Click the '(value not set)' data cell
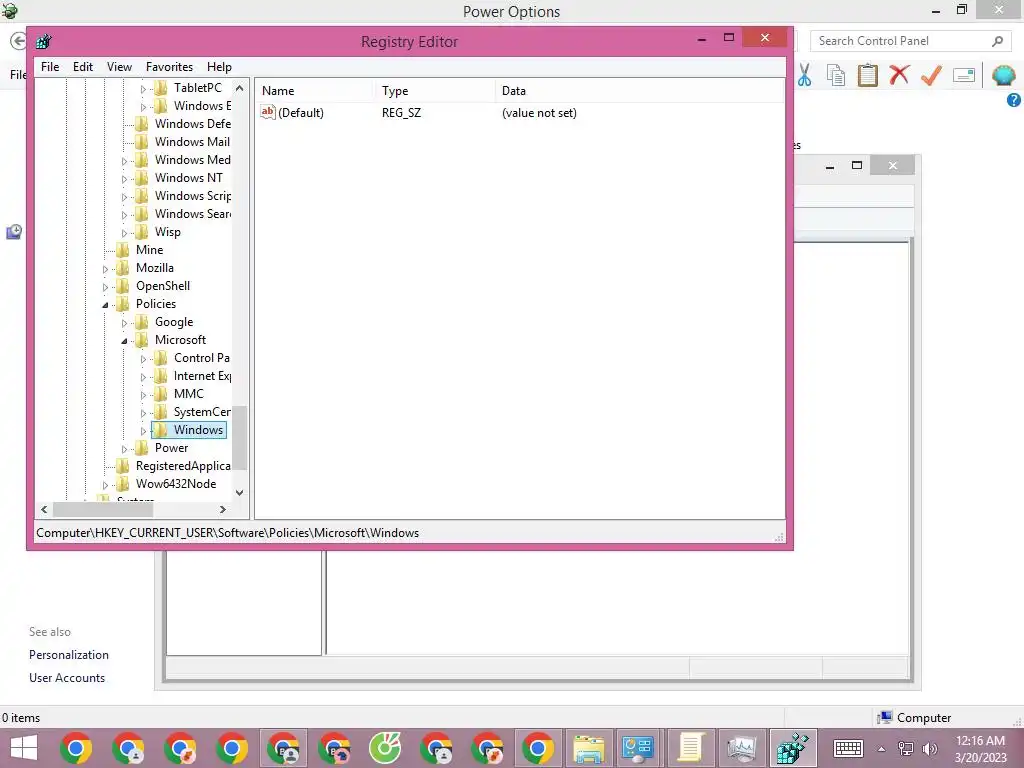This screenshot has width=1024, height=768. (x=539, y=113)
